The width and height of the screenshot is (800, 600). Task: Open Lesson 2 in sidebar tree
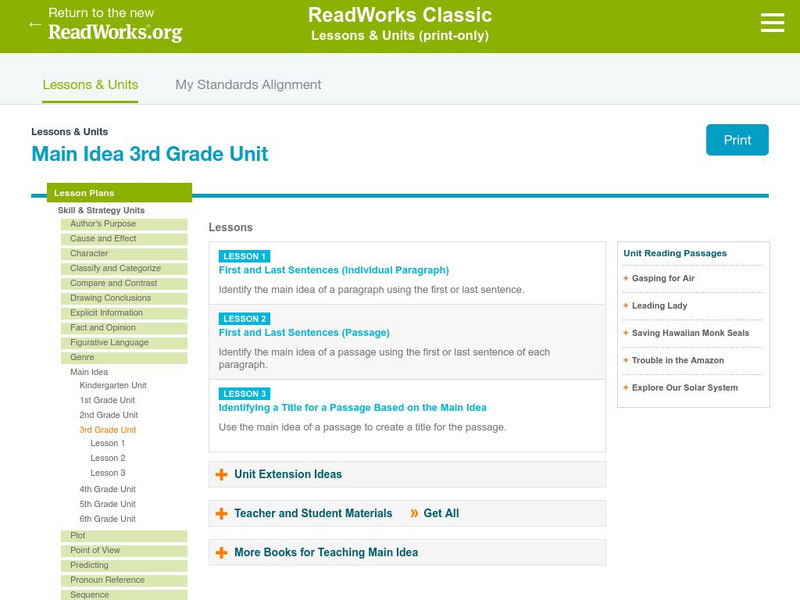[x=108, y=458]
